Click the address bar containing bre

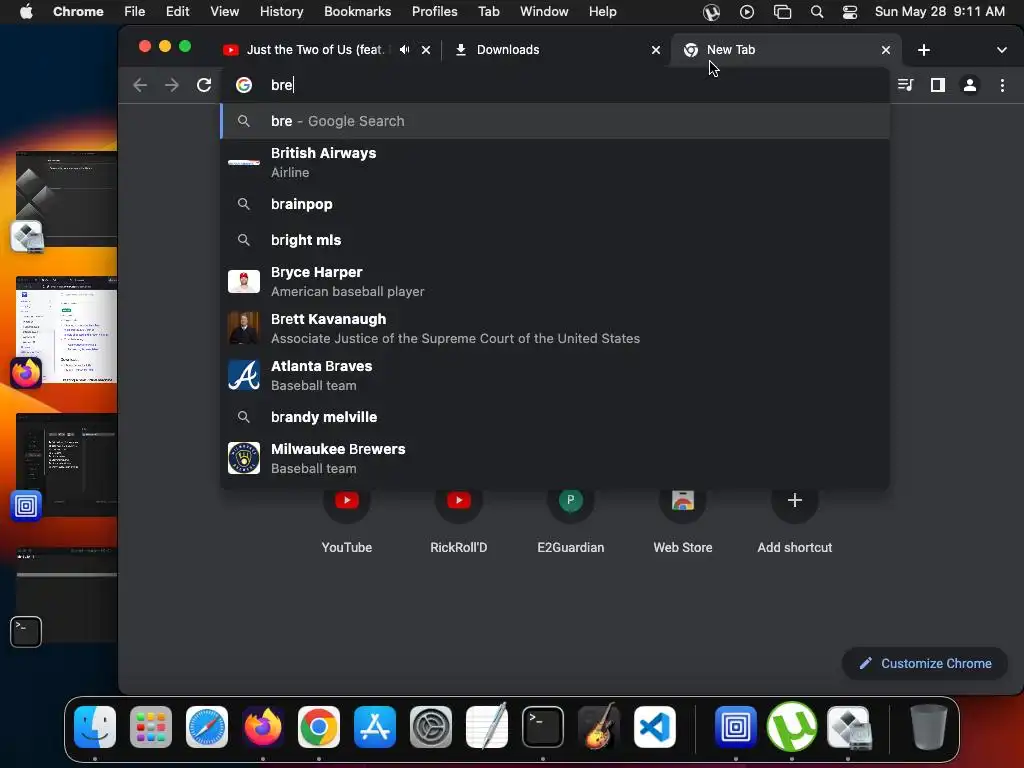coord(555,85)
